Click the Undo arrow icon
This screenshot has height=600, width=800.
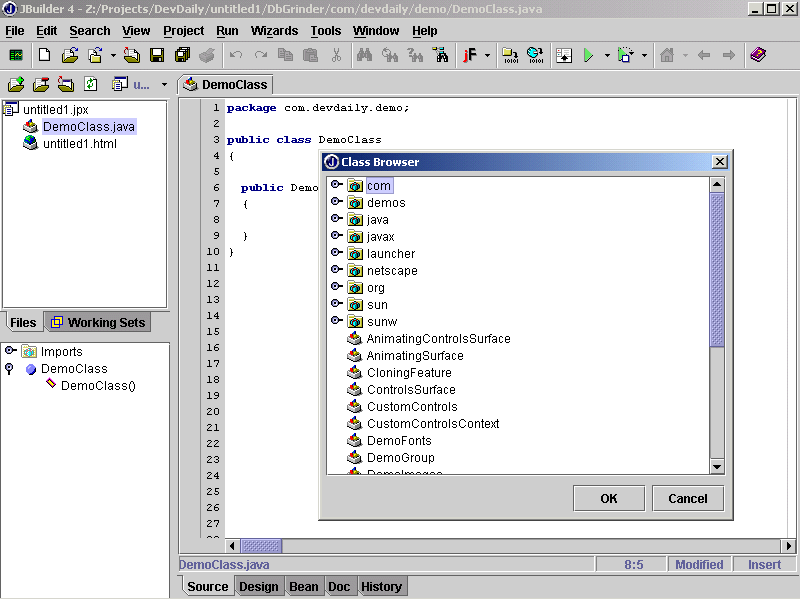click(x=235, y=55)
